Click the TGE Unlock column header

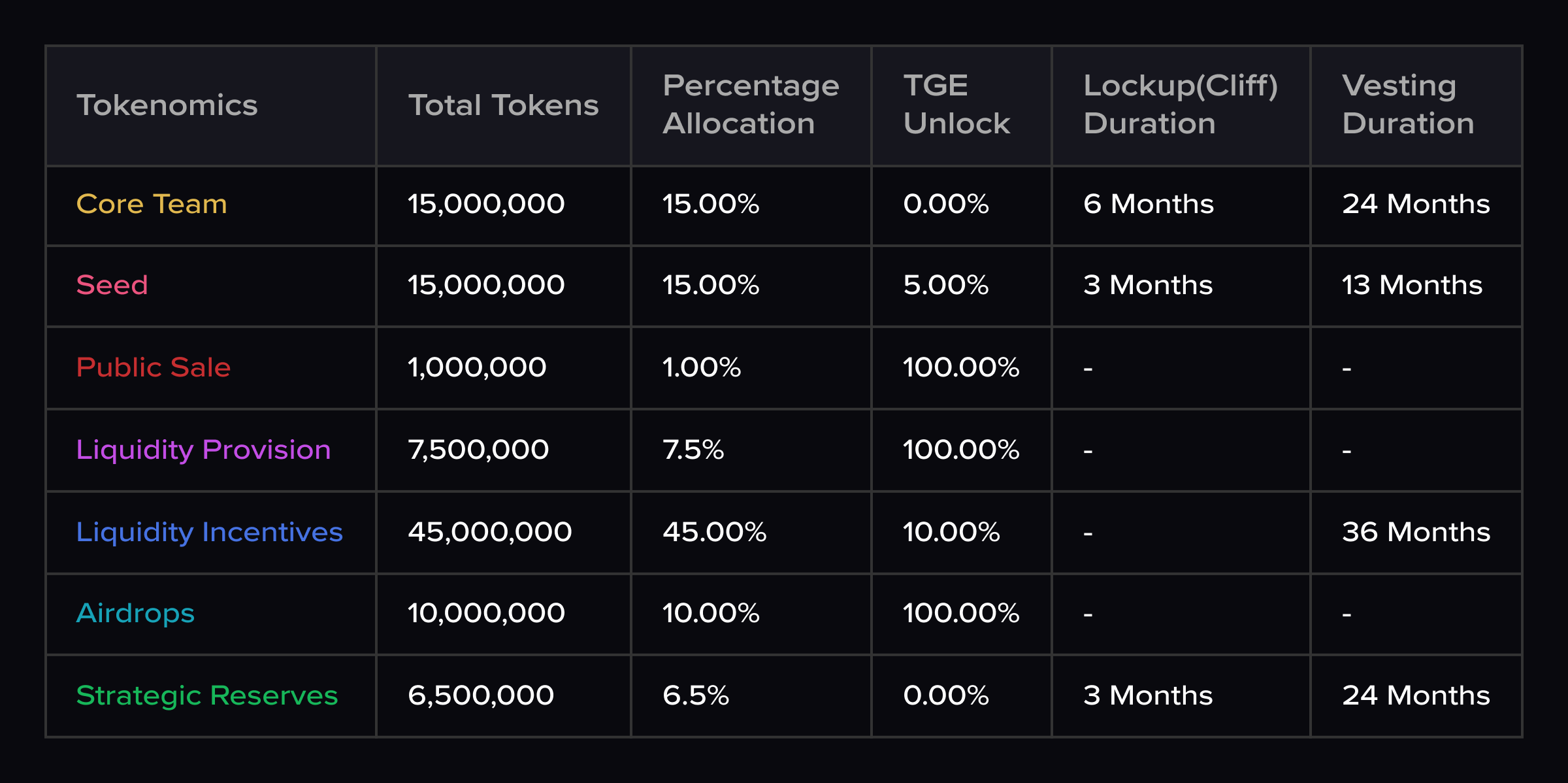pyautogui.click(x=956, y=105)
